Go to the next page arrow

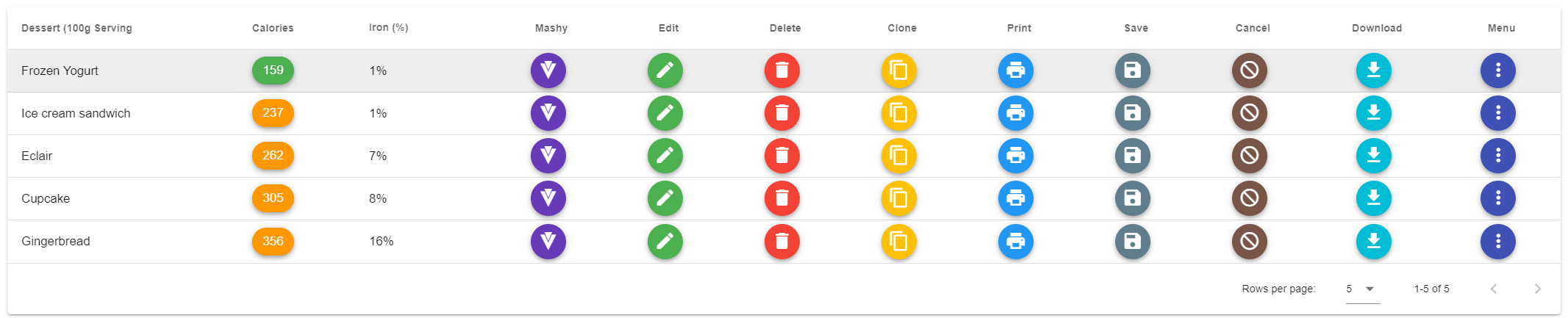1537,289
